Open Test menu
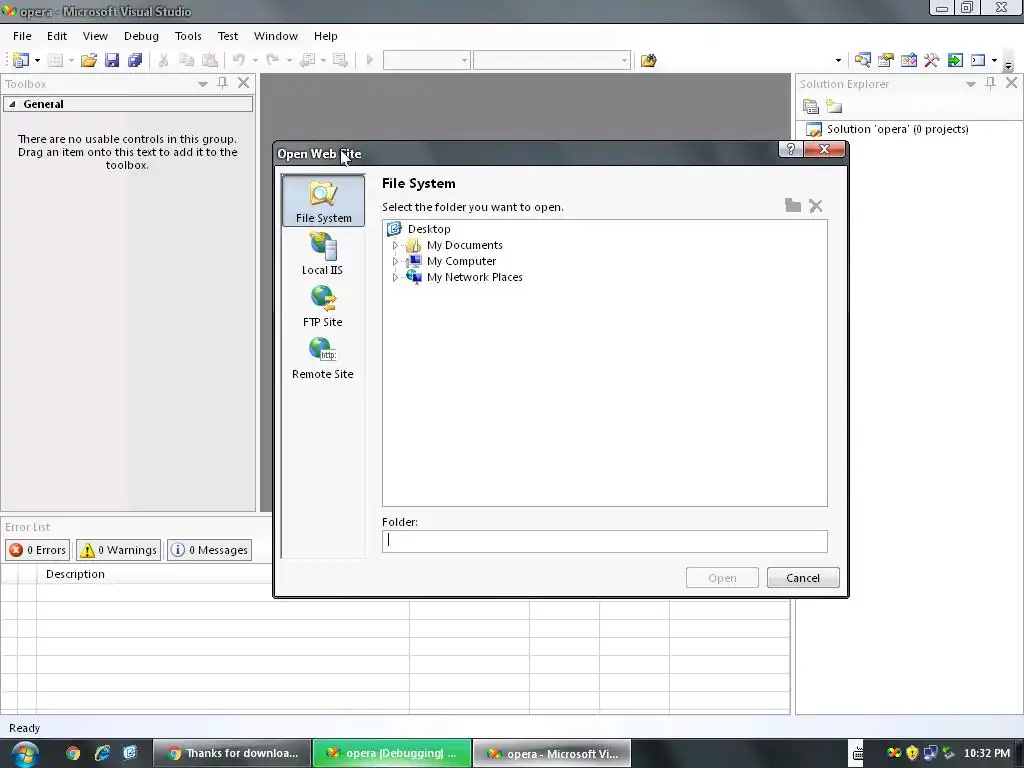Image resolution: width=1024 pixels, height=768 pixels. pyautogui.click(x=228, y=36)
